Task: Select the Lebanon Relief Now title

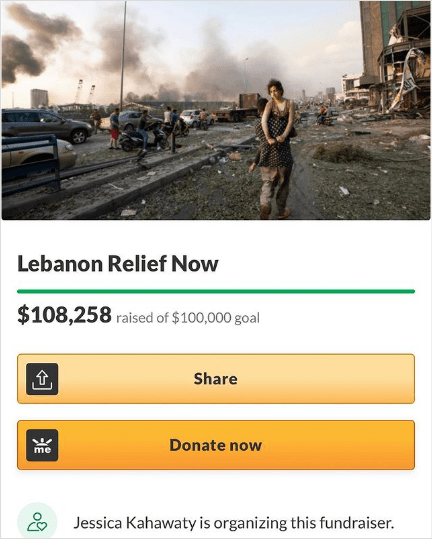Action: (118, 264)
